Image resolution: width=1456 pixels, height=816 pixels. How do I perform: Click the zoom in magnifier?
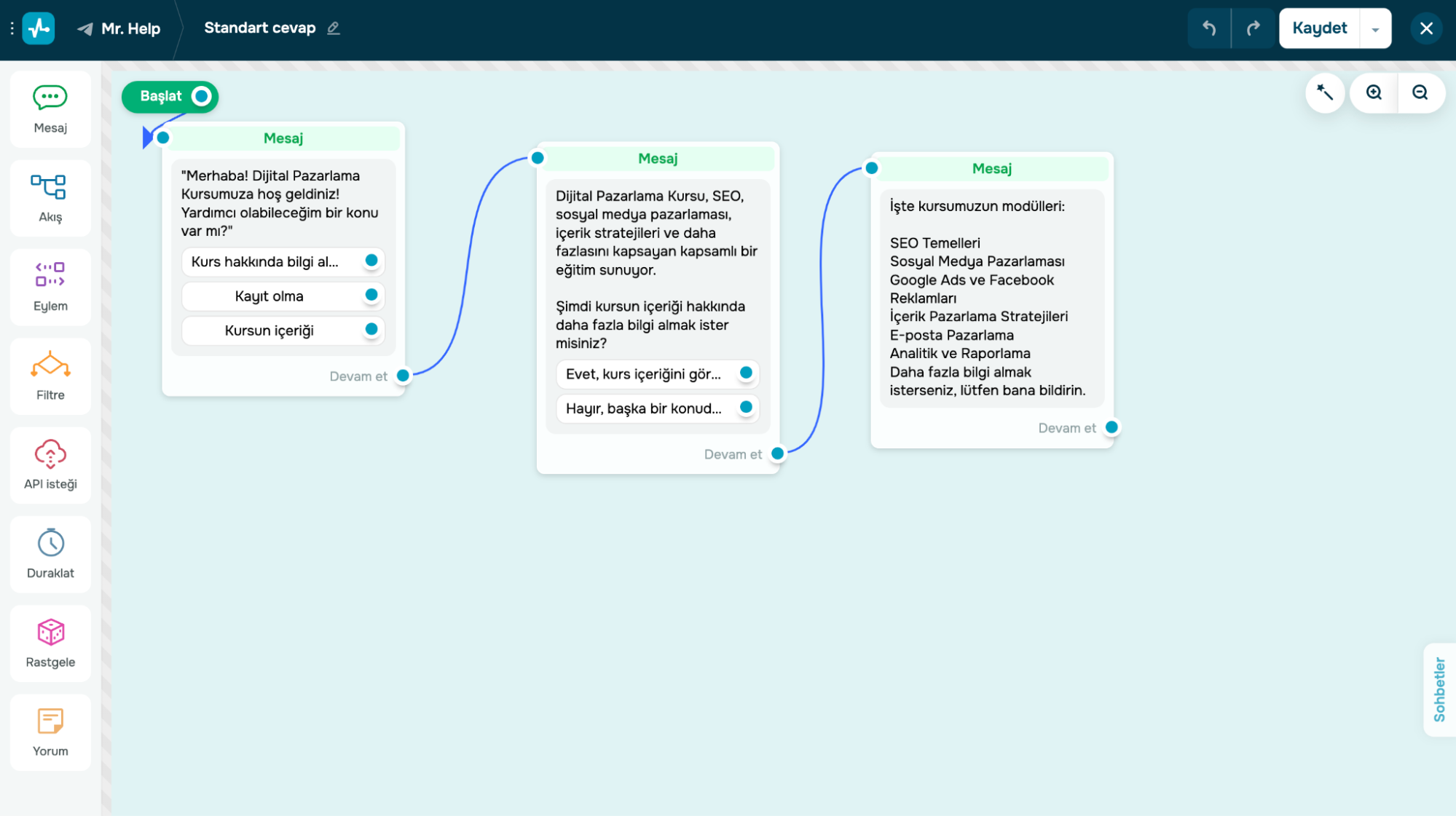(1374, 92)
